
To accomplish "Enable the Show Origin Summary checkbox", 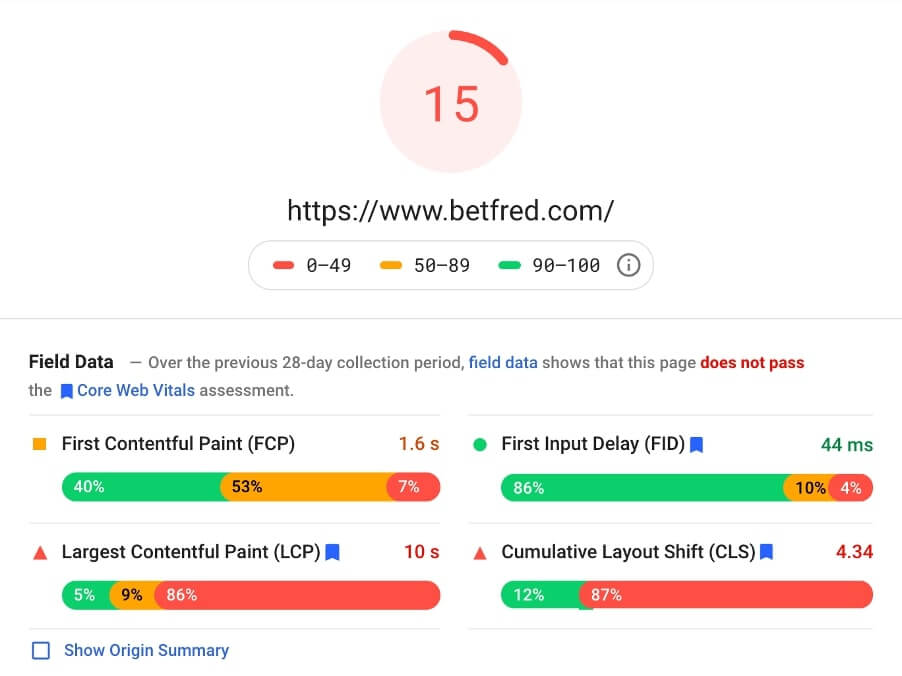I will coord(41,651).
